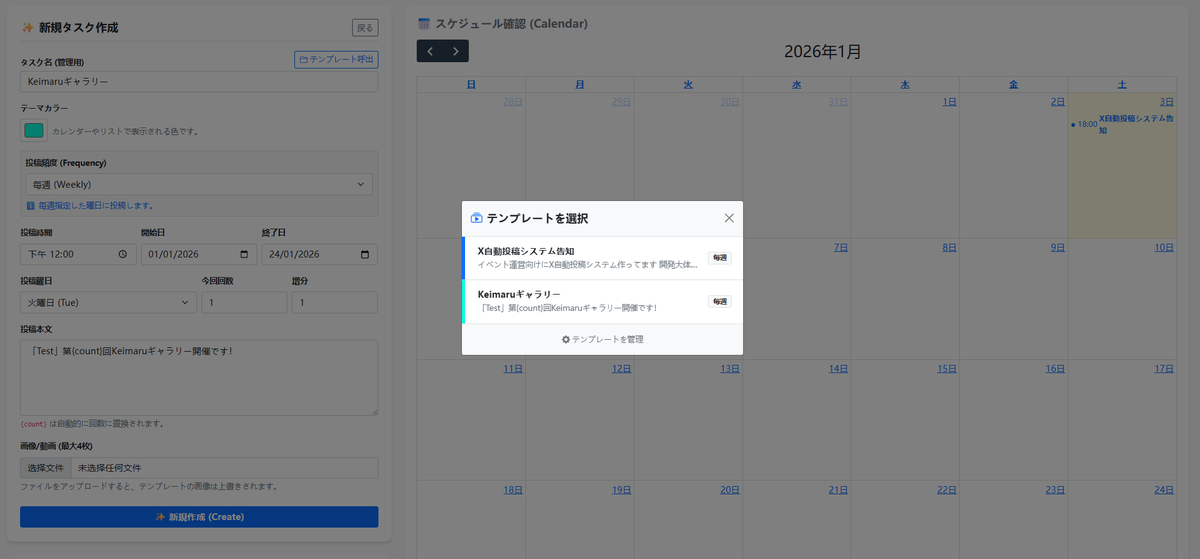
Task: Select the 2日 date in calendar
Action: tap(1058, 102)
